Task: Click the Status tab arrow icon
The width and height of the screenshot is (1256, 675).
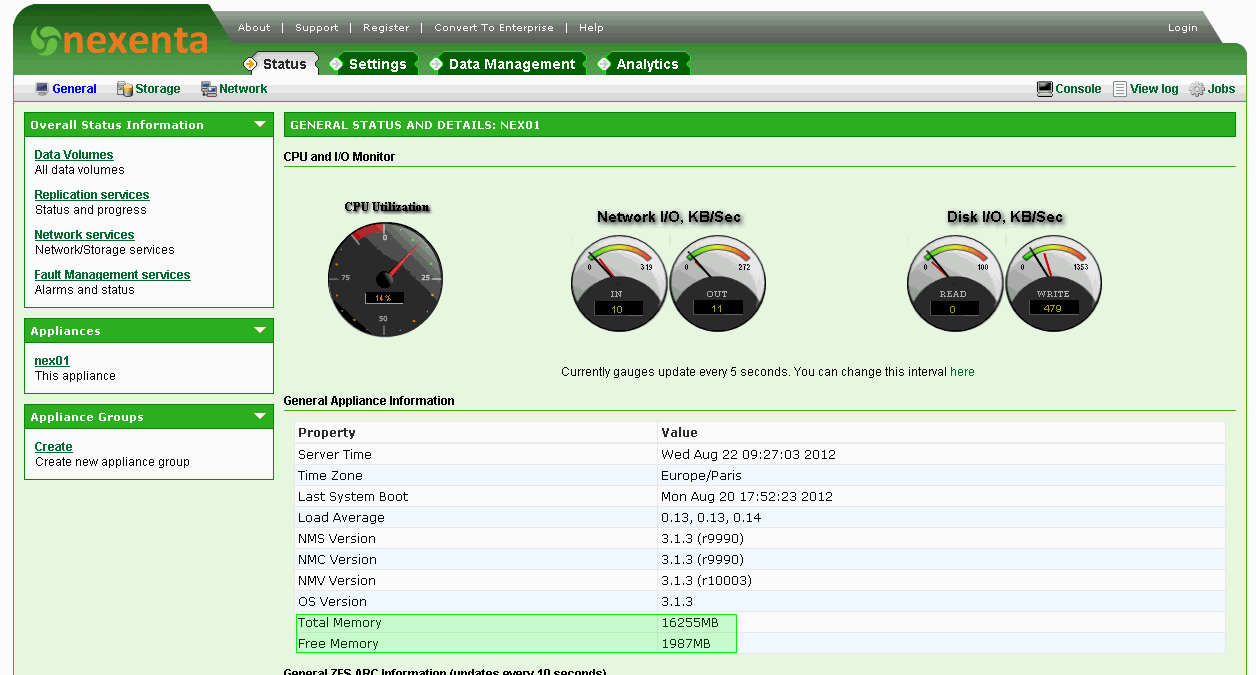Action: tap(250, 64)
